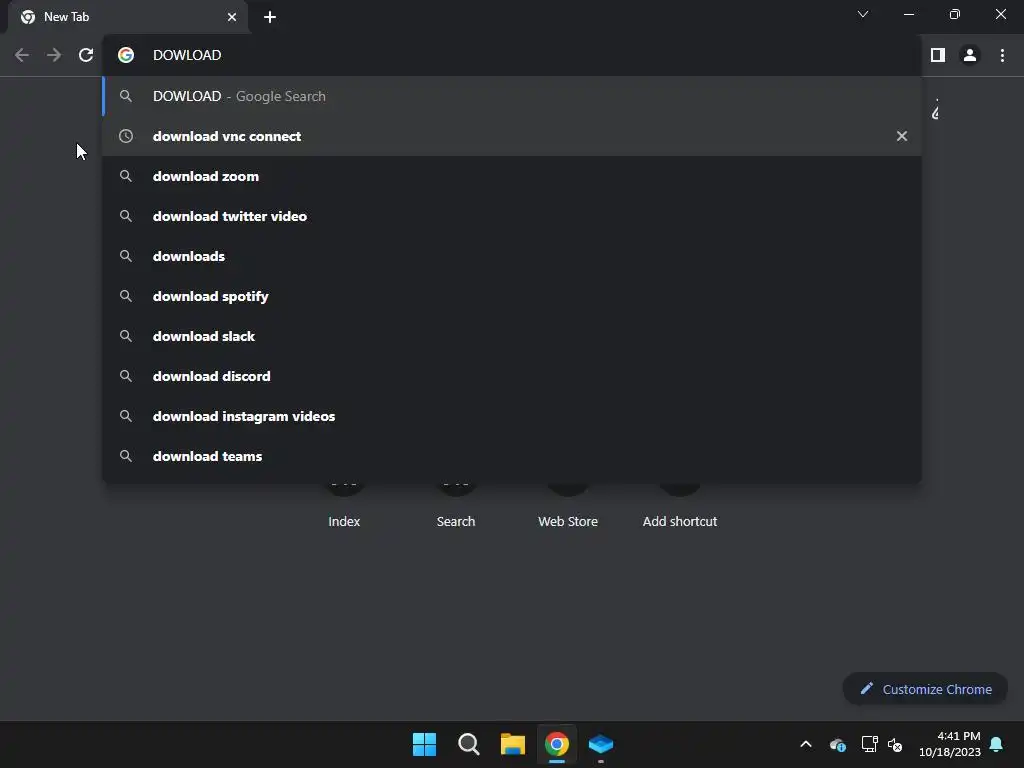Click the Chrome taskbar icon
The width and height of the screenshot is (1024, 768).
[556, 744]
